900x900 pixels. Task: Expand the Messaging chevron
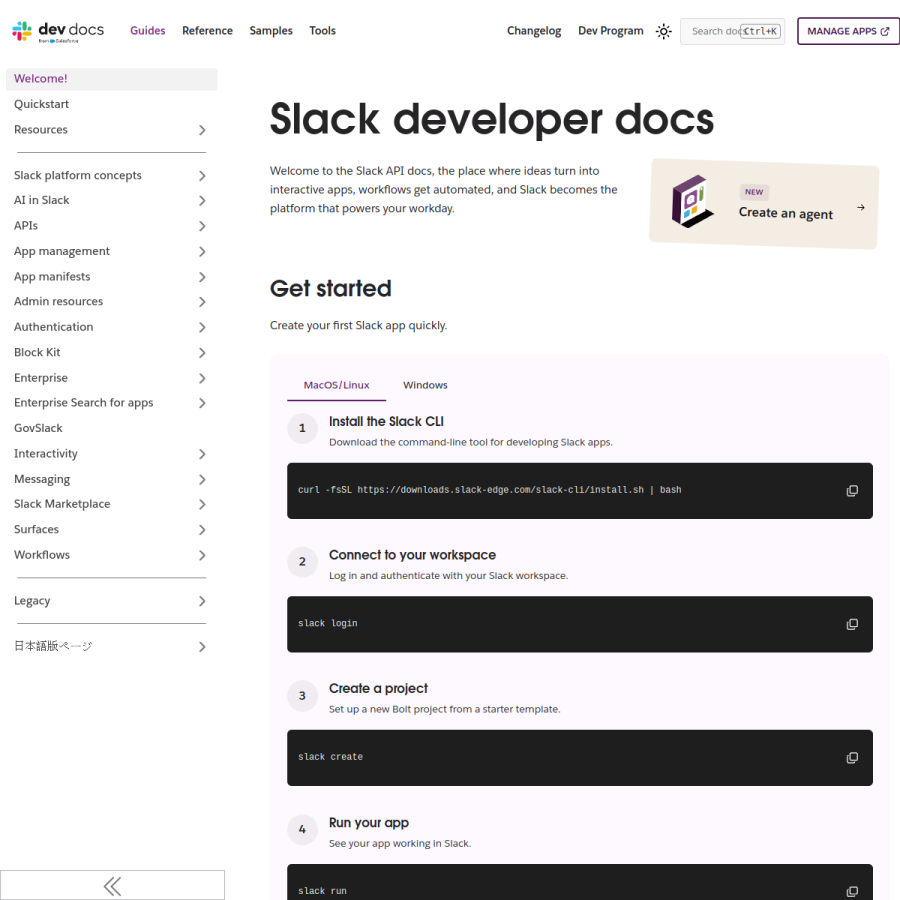[202, 480]
